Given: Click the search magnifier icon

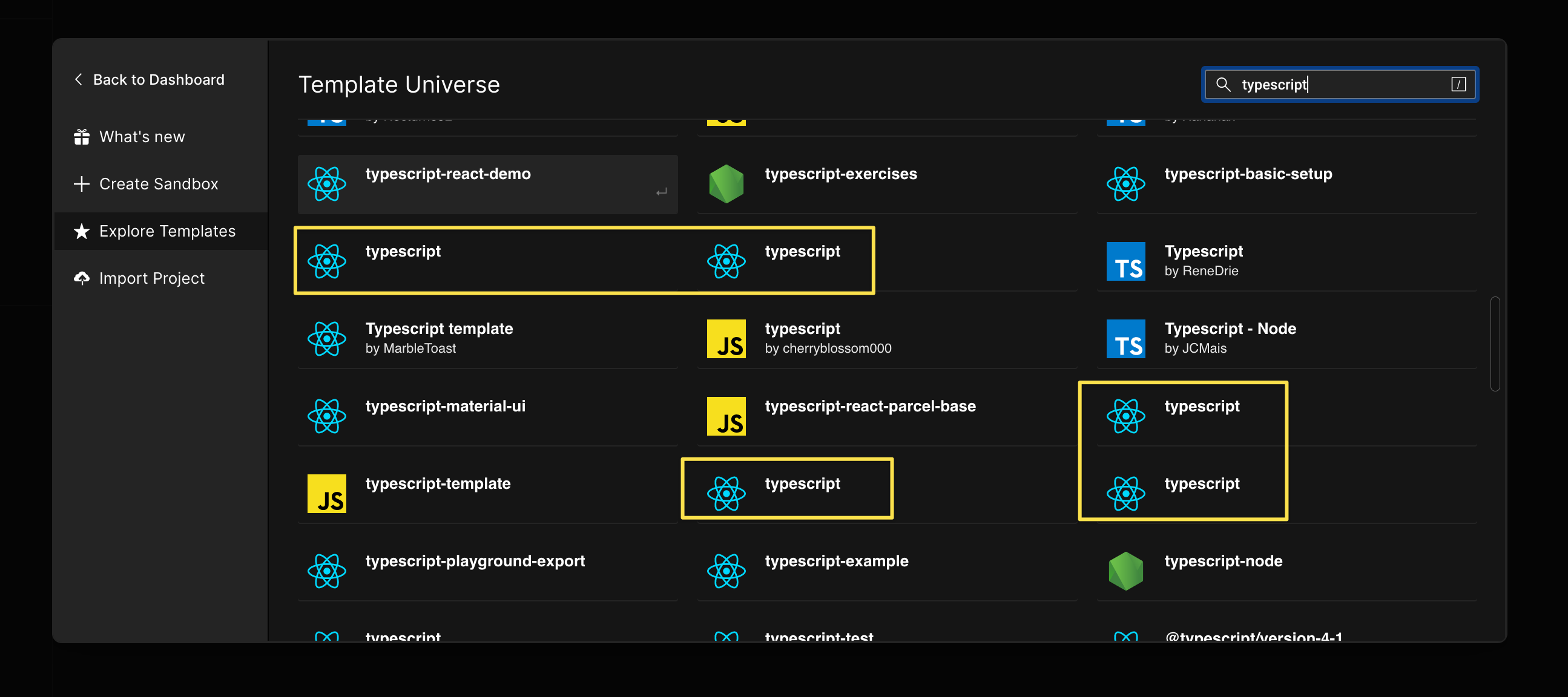Looking at the screenshot, I should [x=1223, y=84].
